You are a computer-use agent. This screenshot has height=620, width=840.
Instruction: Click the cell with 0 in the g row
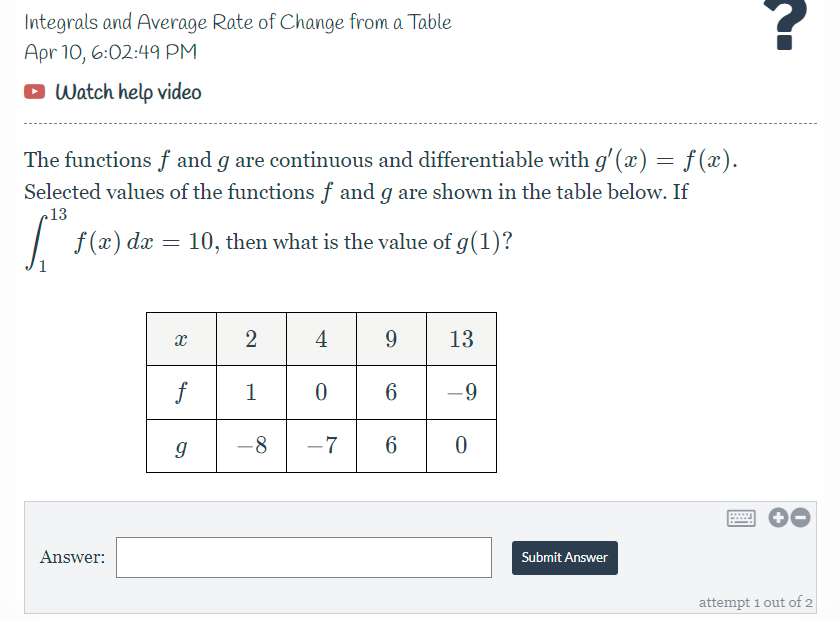click(x=461, y=445)
